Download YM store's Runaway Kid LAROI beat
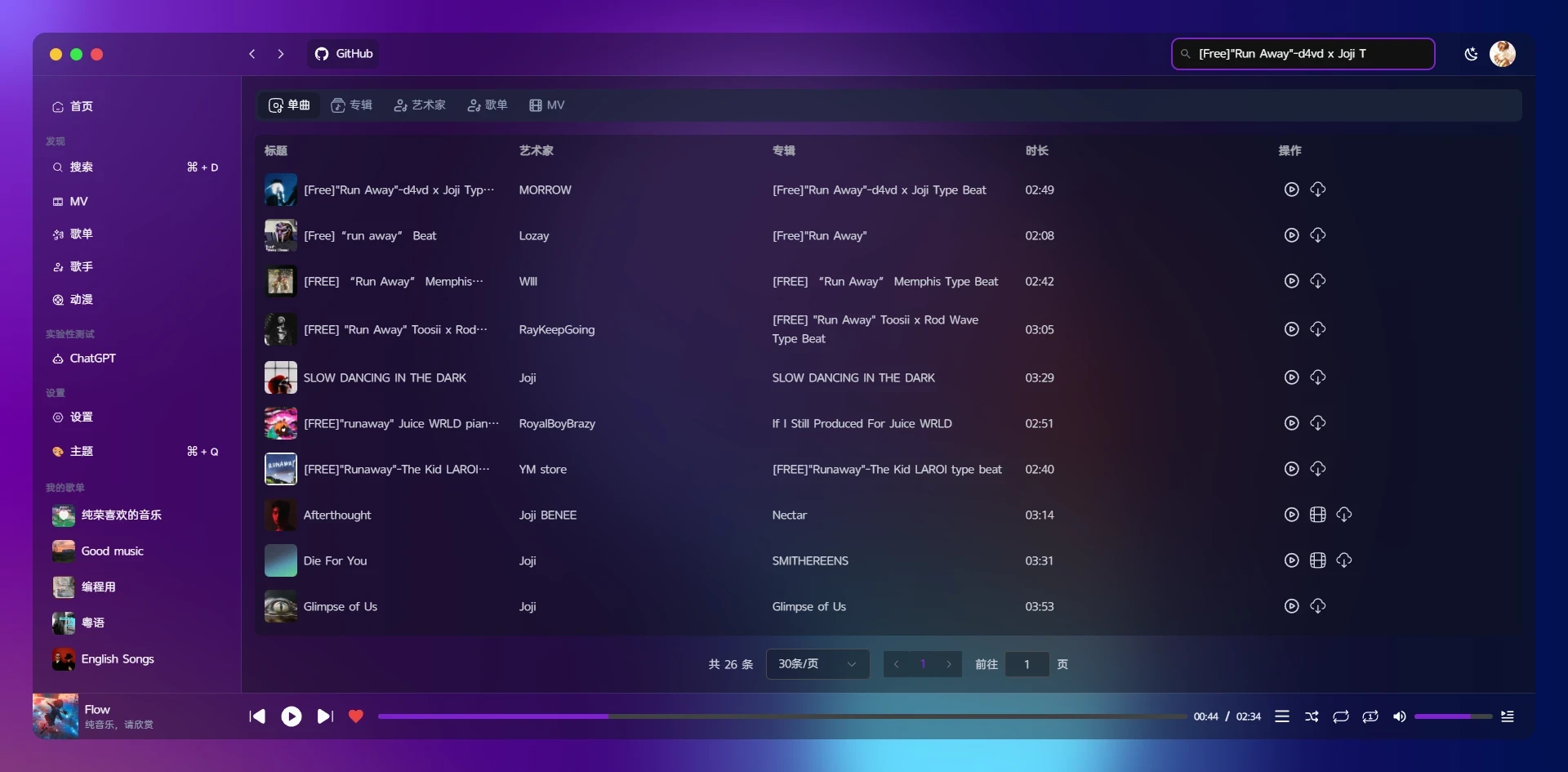The image size is (1568, 772). [1317, 469]
